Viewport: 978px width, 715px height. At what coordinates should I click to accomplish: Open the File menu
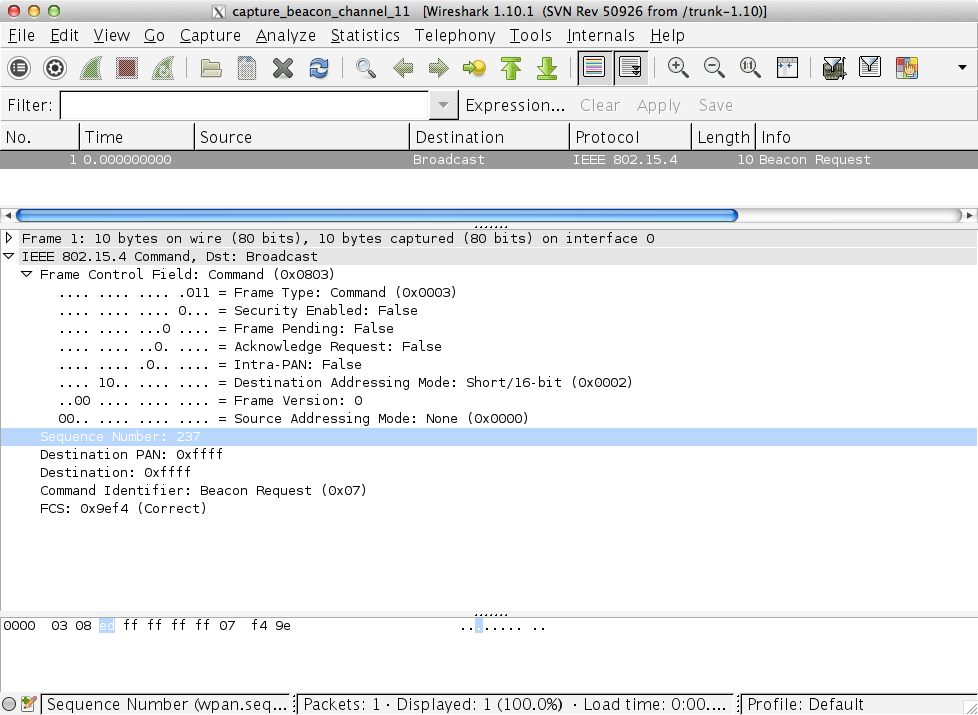(x=21, y=36)
